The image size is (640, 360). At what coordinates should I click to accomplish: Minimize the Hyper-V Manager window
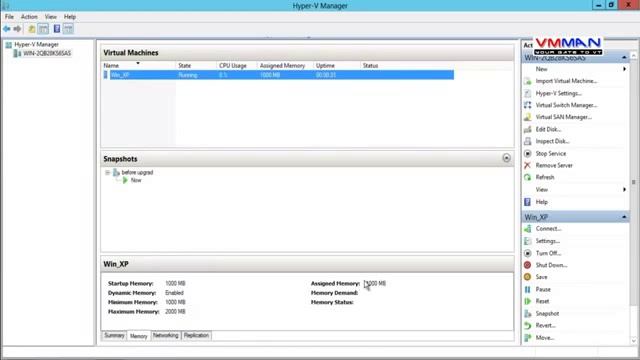click(598, 5)
